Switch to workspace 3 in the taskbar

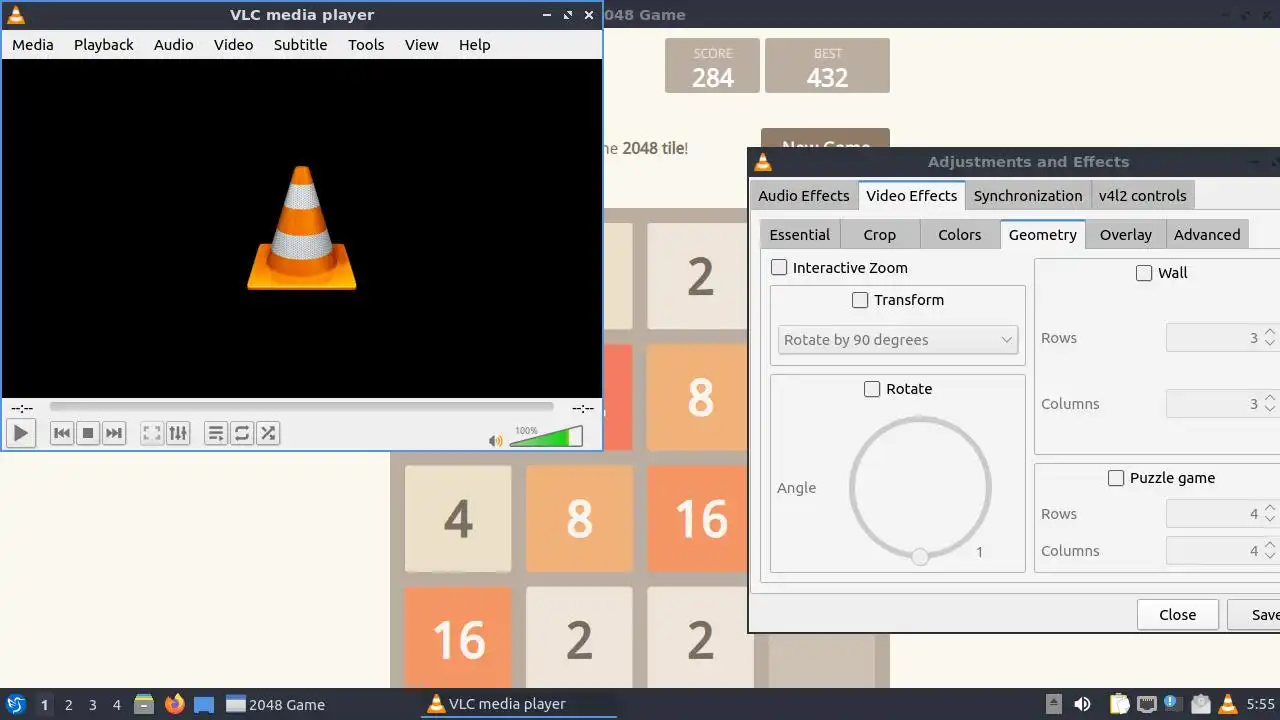coord(92,705)
